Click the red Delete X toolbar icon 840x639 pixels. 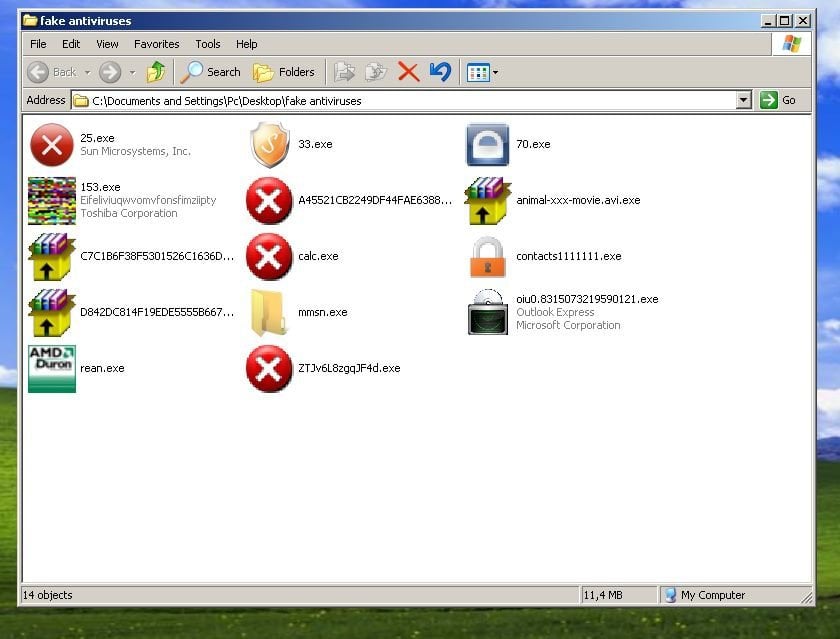[408, 72]
